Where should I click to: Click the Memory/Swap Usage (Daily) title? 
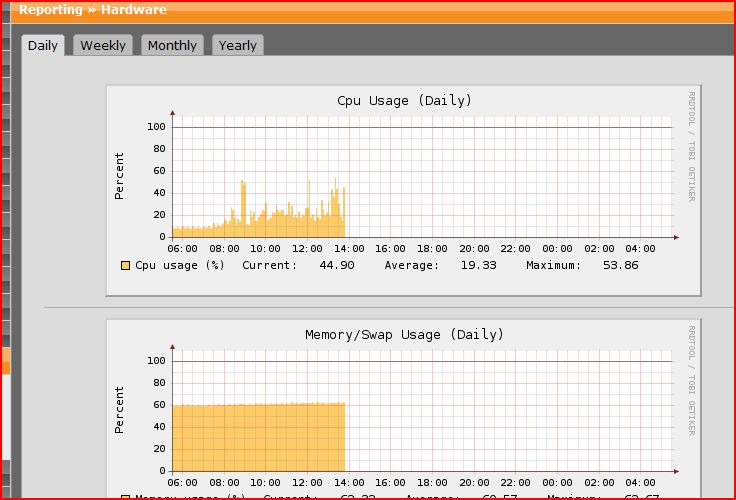[404, 335]
